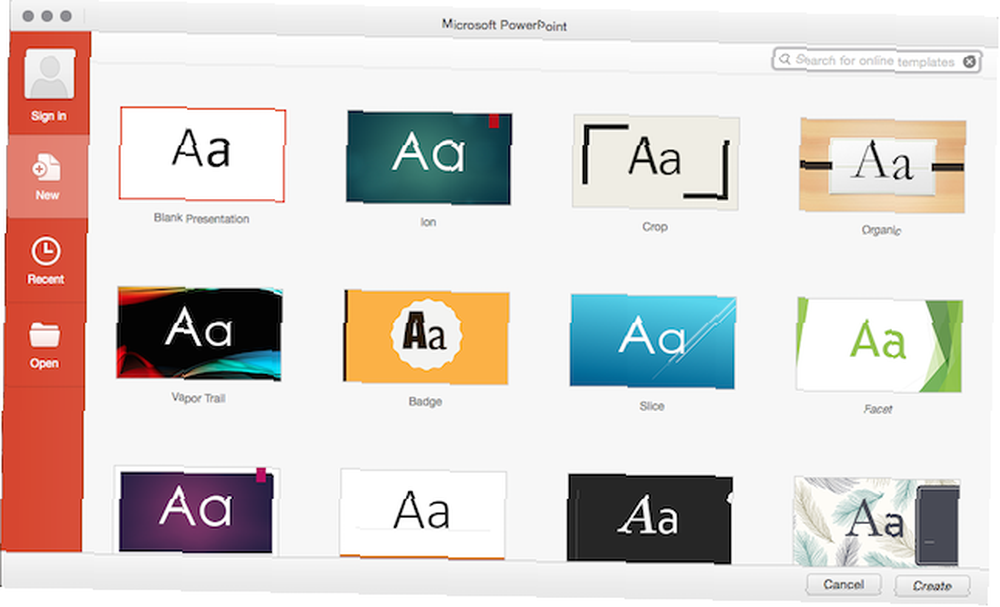The image size is (1000, 607).
Task: Choose the Crop template thumbnail
Action: [x=656, y=162]
